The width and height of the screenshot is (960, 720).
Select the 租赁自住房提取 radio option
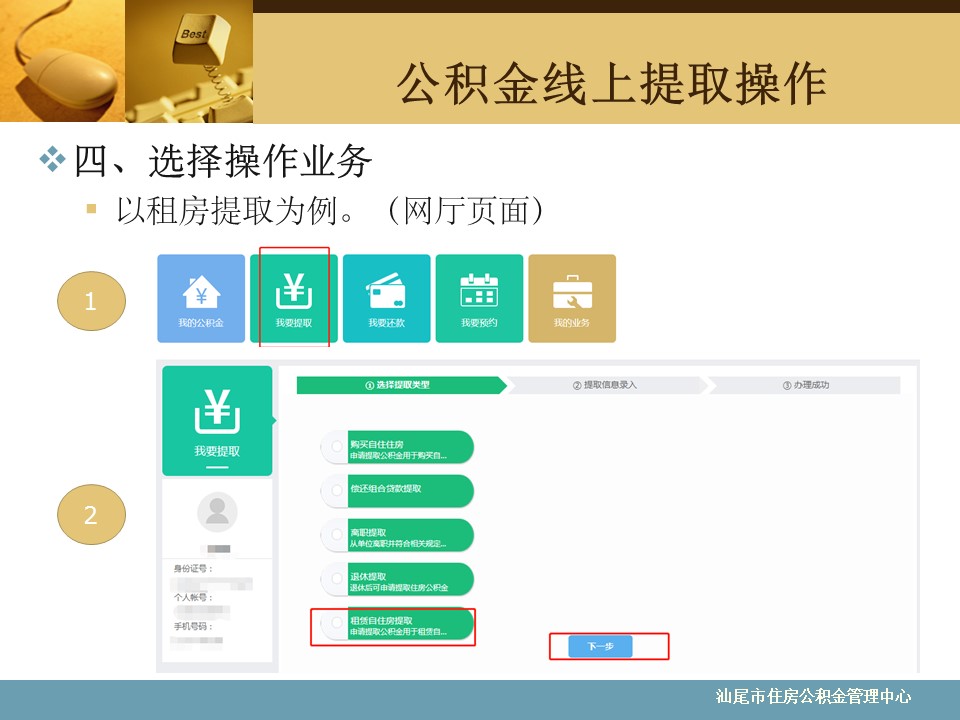[336, 624]
